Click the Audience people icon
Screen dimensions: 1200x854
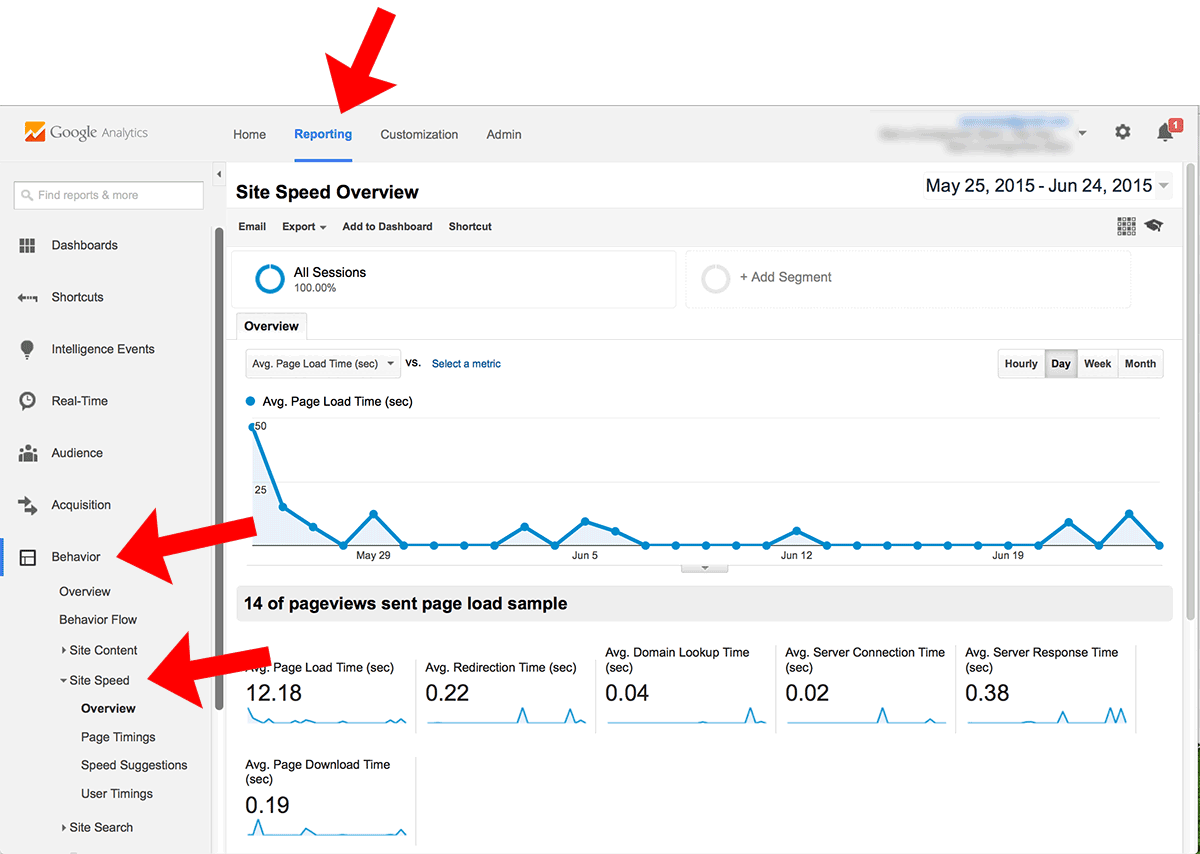point(28,453)
